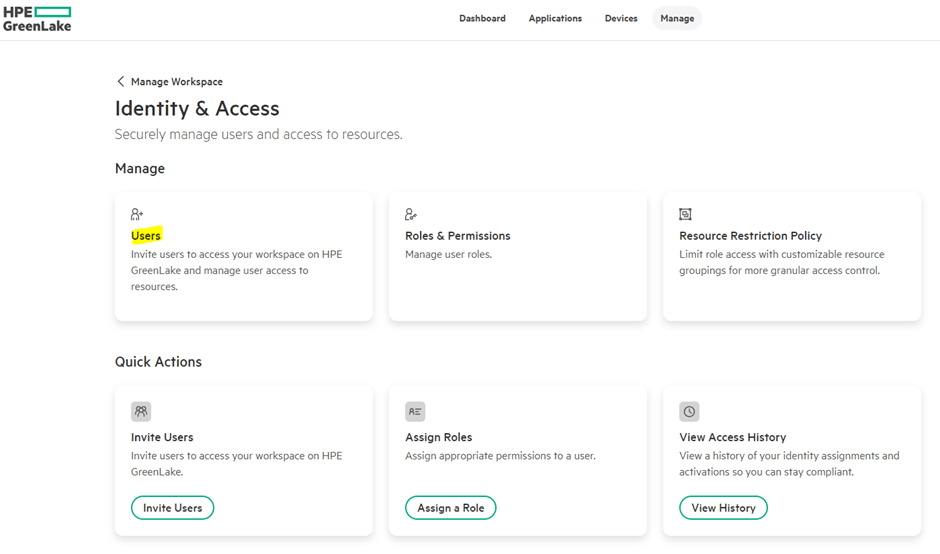Open the Resource Restriction Policy heading link
This screenshot has height=554, width=940.
click(750, 236)
